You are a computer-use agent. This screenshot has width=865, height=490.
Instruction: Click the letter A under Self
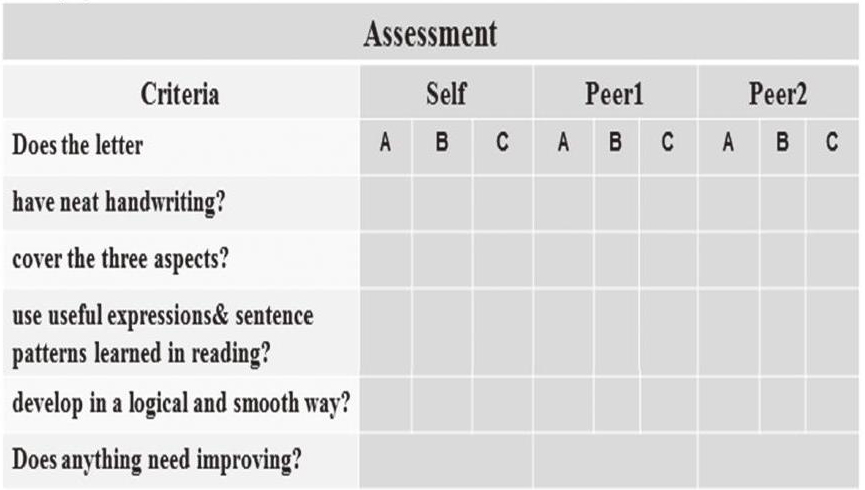point(386,142)
